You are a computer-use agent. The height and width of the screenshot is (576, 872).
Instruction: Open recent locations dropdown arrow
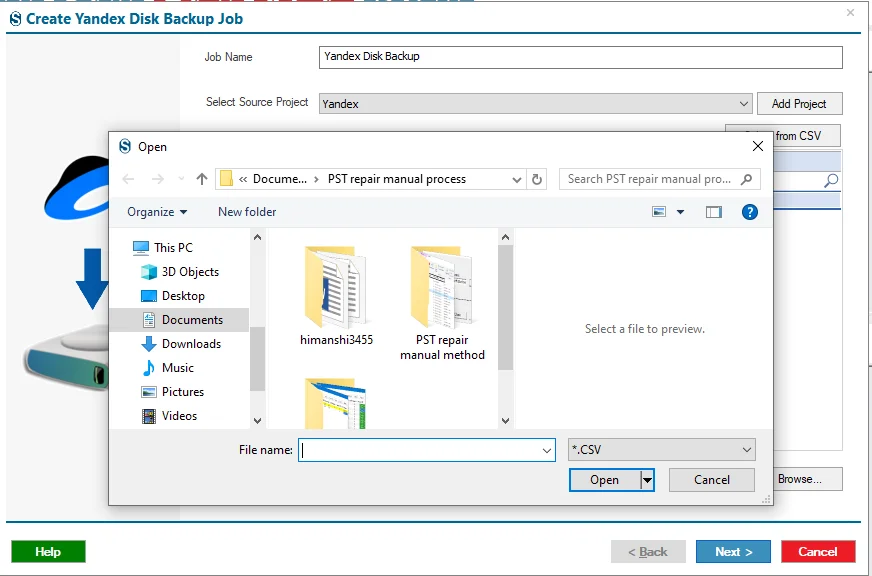pyautogui.click(x=181, y=179)
